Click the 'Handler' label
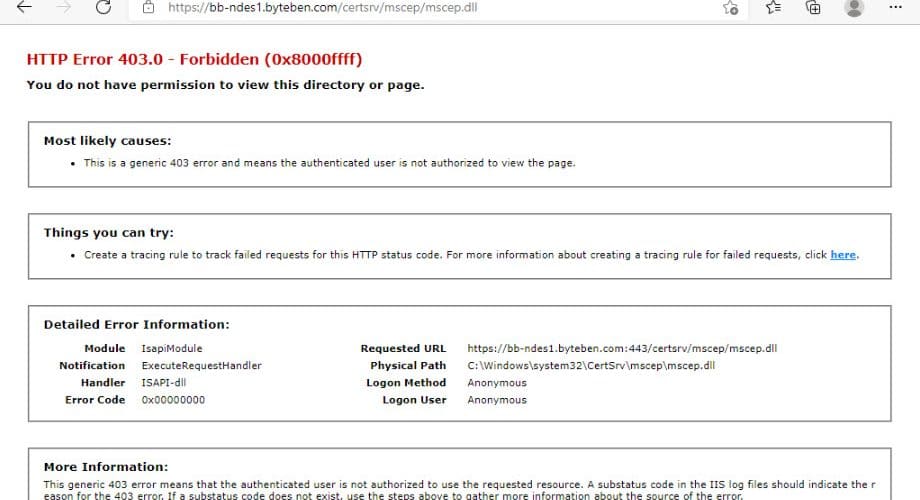This screenshot has width=920, height=500. tap(103, 383)
